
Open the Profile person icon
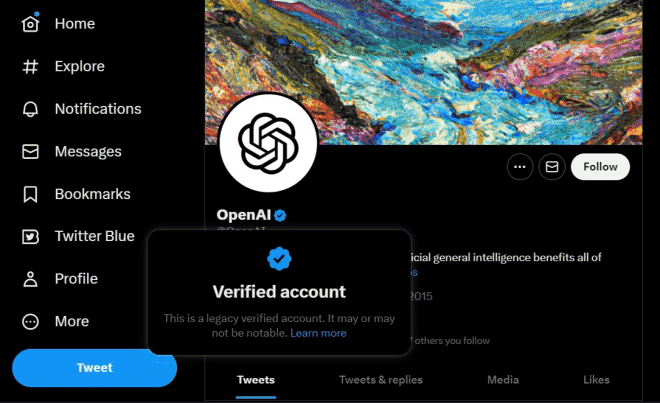30,279
